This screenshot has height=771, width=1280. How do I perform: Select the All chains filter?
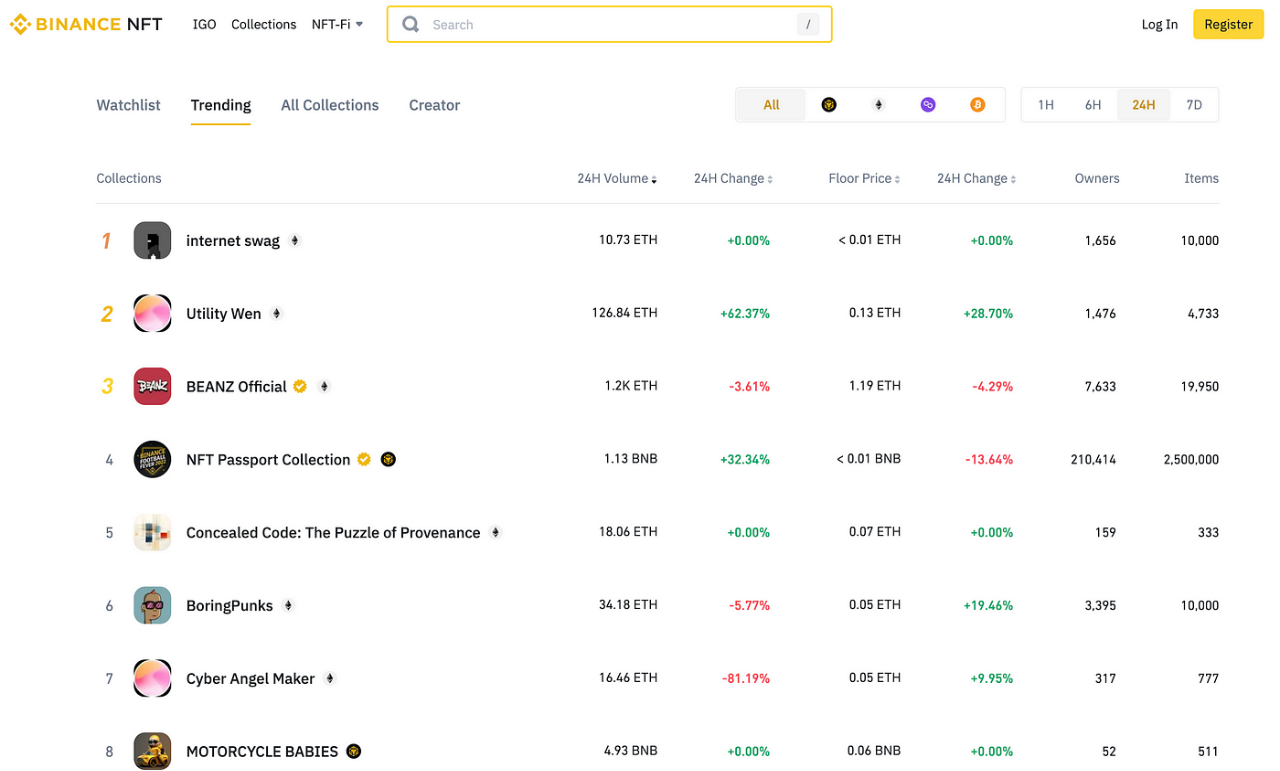[x=771, y=105]
